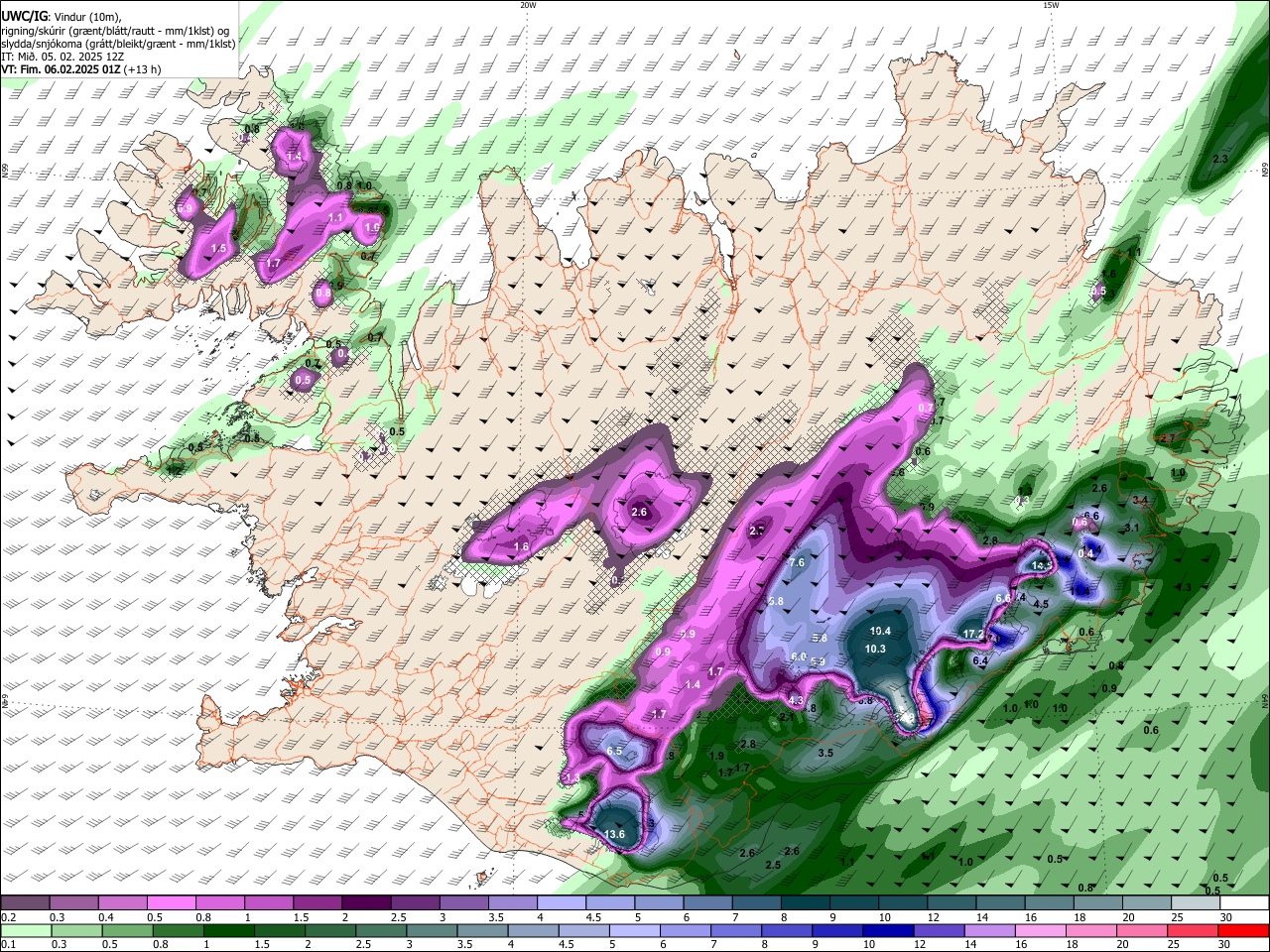
Task: Click the 0.4 label in the colour legend
Action: click(105, 918)
